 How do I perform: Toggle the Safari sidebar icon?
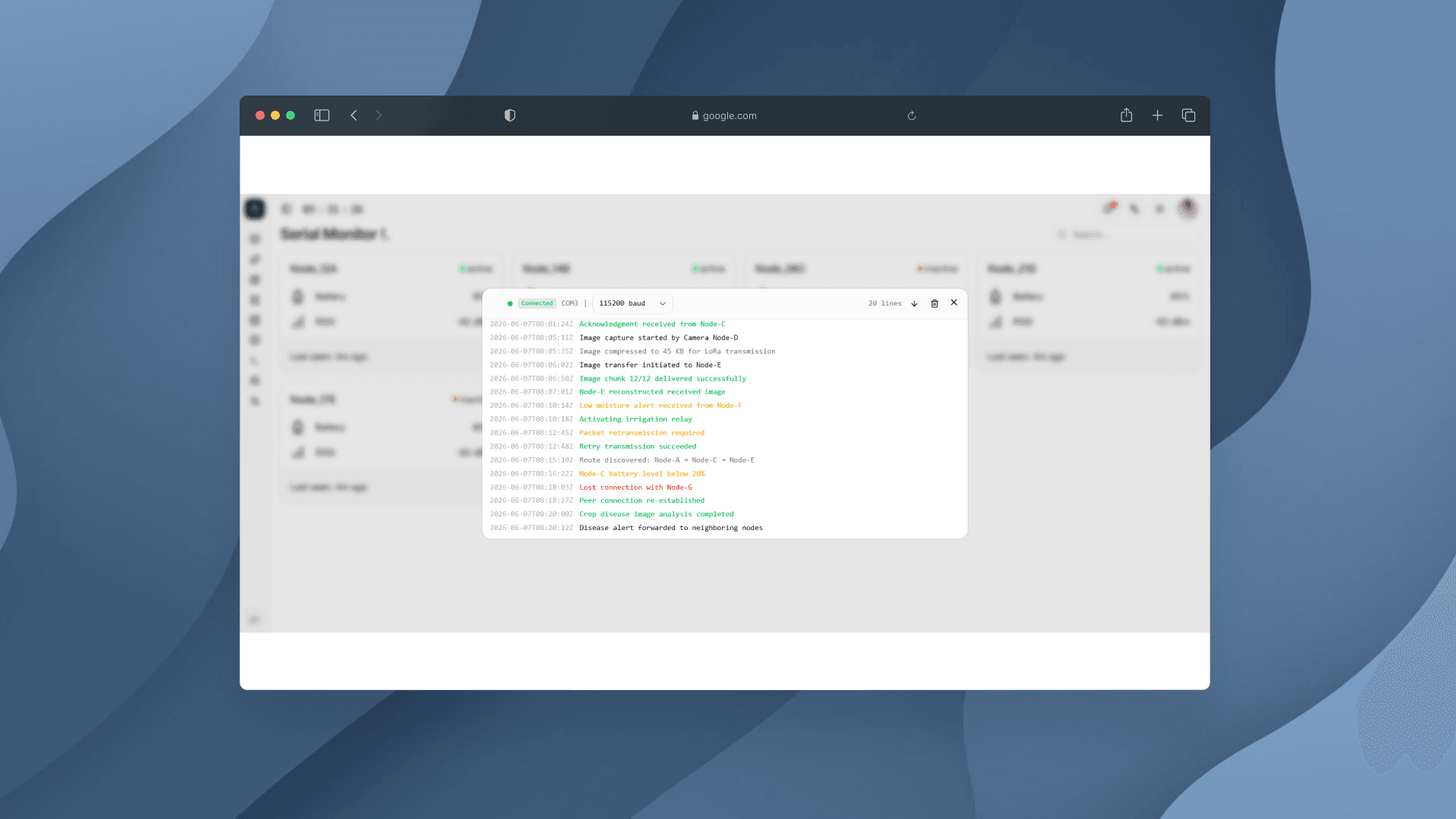322,115
